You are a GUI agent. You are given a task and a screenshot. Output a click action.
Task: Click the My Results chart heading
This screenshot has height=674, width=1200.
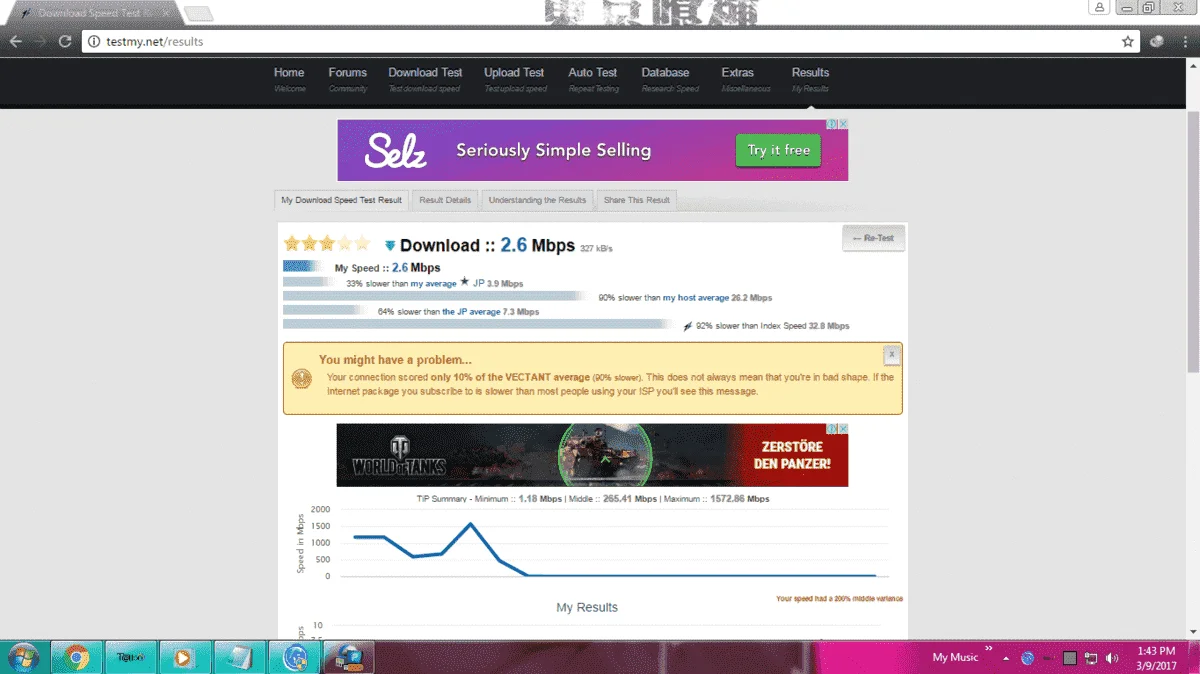(587, 607)
